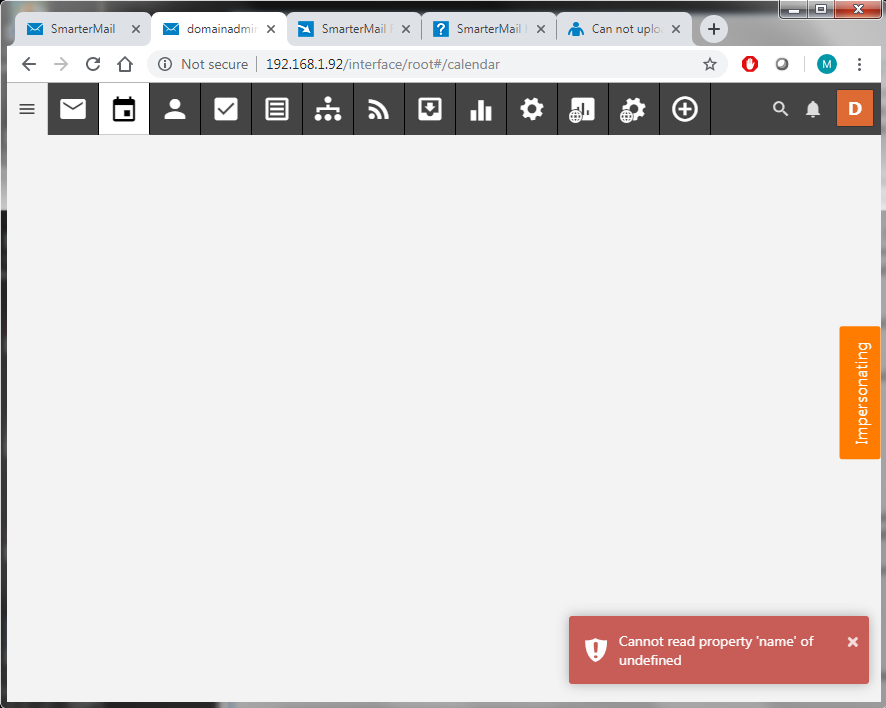Screen dimensions: 886x708
Task: Open the RSS Feeds icon
Action: click(x=379, y=109)
